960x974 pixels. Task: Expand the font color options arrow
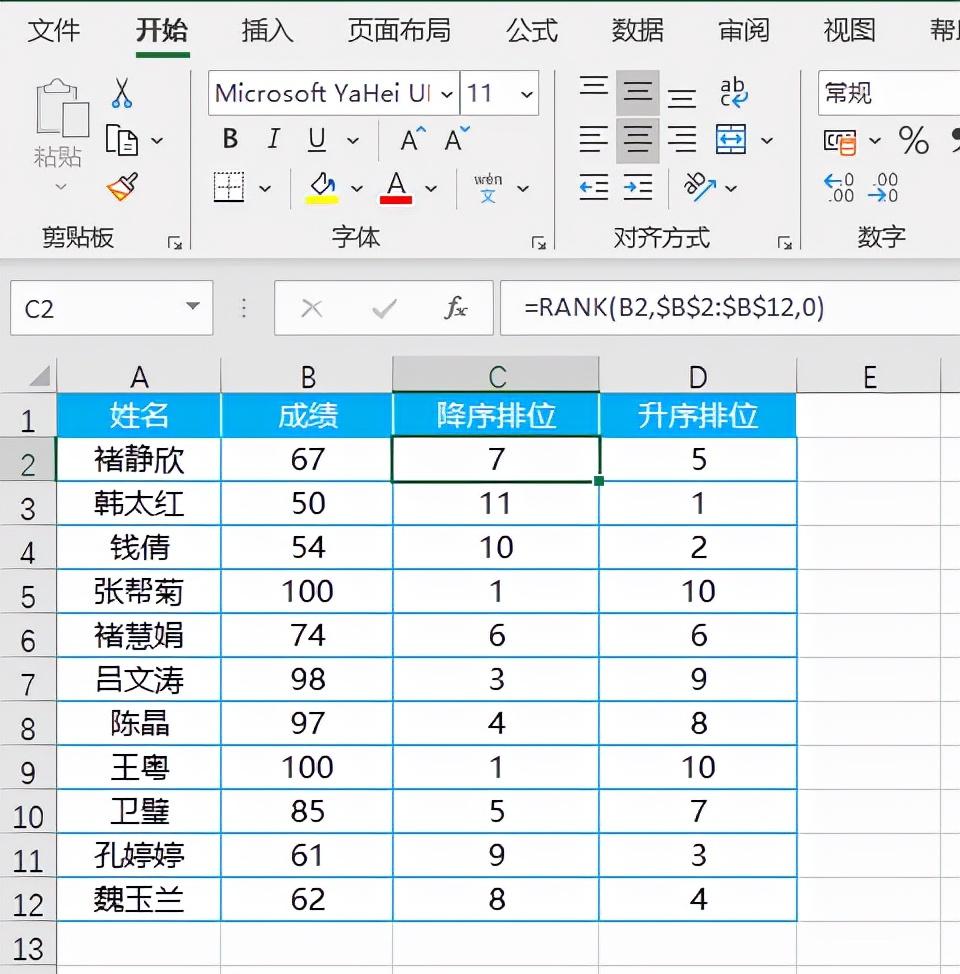pos(431,188)
